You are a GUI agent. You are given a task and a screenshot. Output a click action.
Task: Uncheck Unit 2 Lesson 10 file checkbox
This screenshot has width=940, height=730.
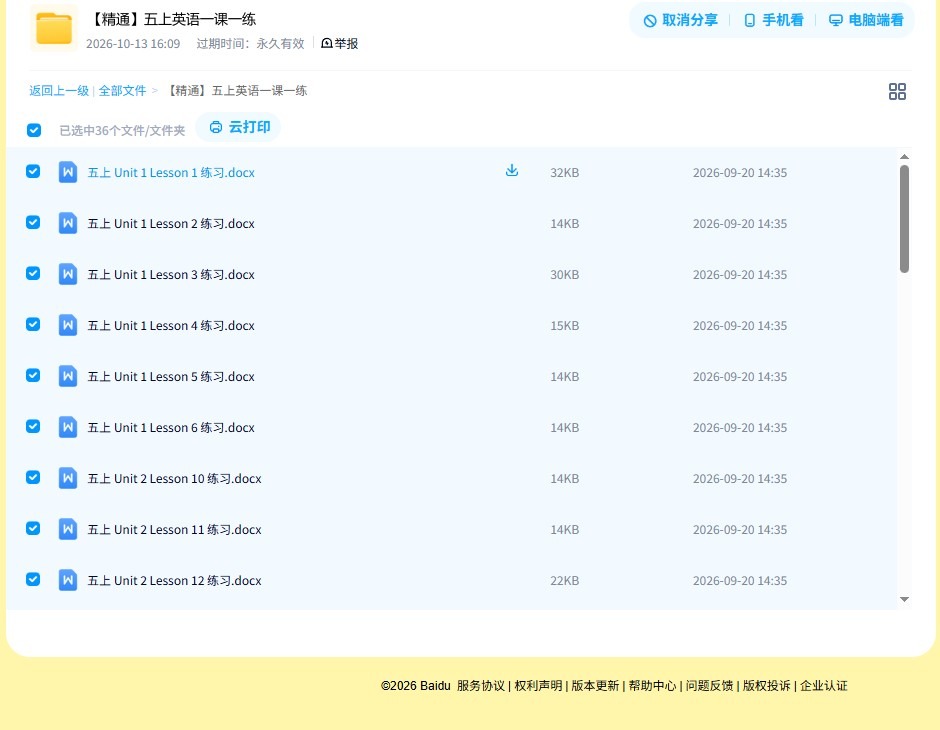click(x=33, y=477)
